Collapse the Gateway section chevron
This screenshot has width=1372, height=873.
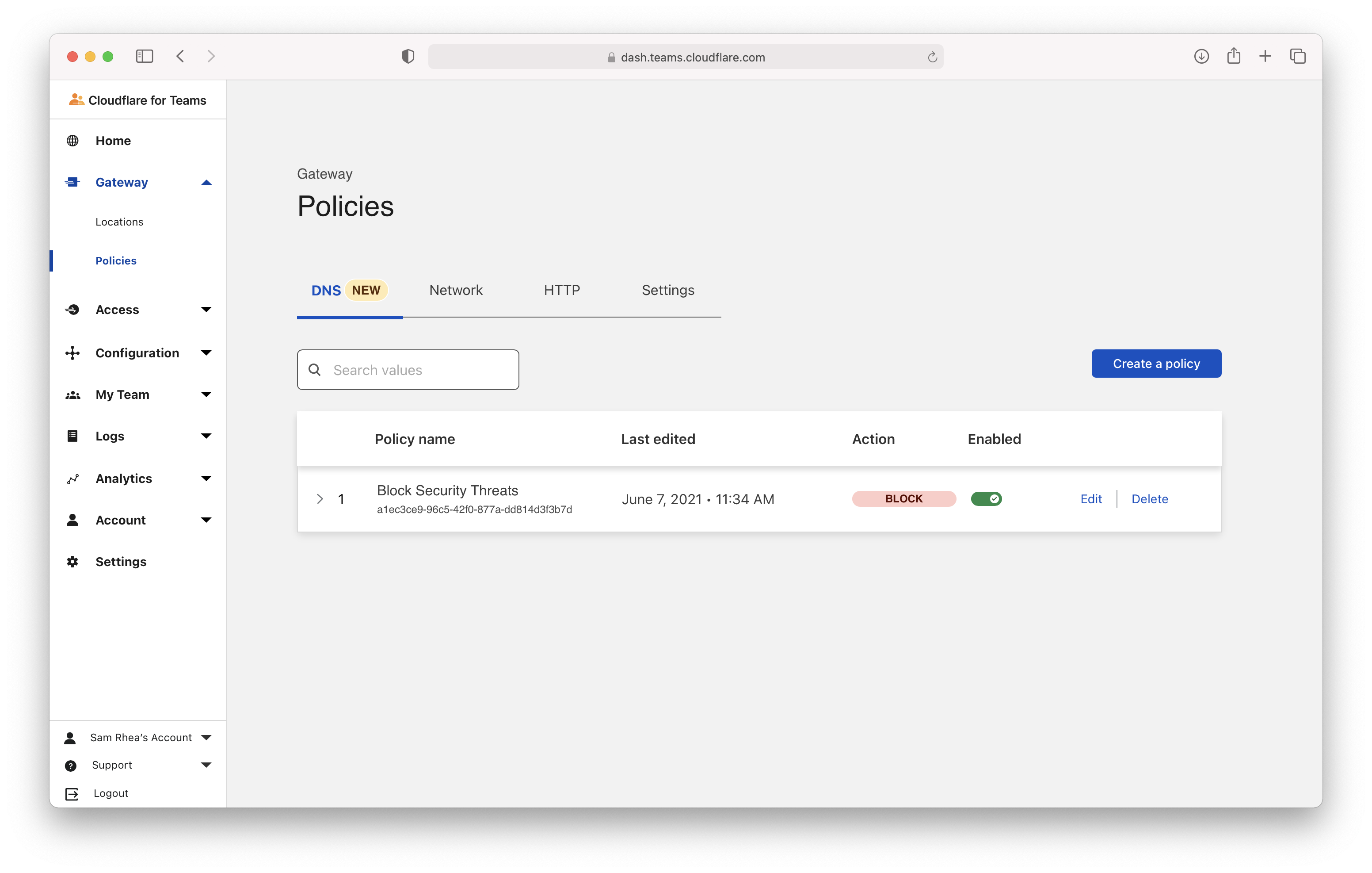[x=206, y=182]
